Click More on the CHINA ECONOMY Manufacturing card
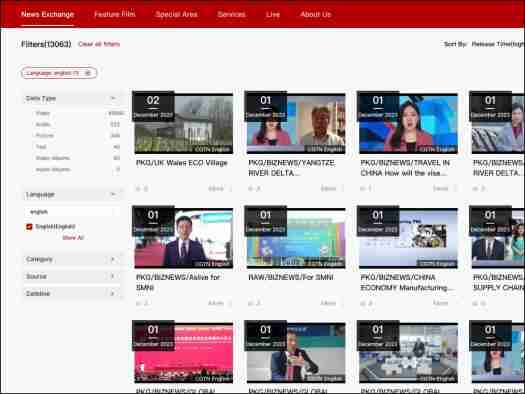Screen dimensions: 525x394 pos(440,303)
